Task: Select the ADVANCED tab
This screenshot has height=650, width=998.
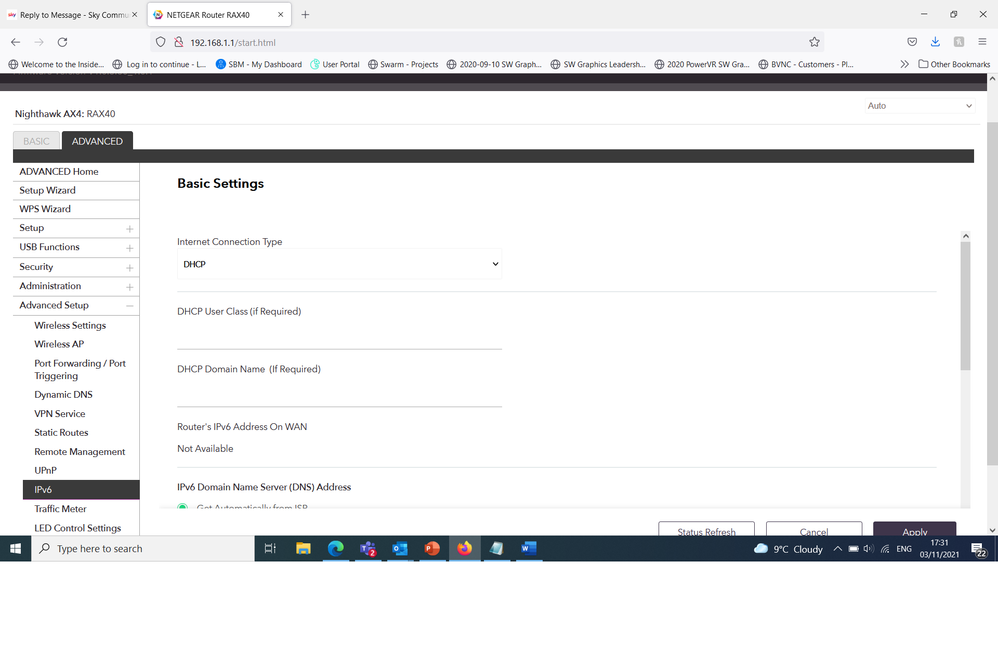Action: [97, 141]
